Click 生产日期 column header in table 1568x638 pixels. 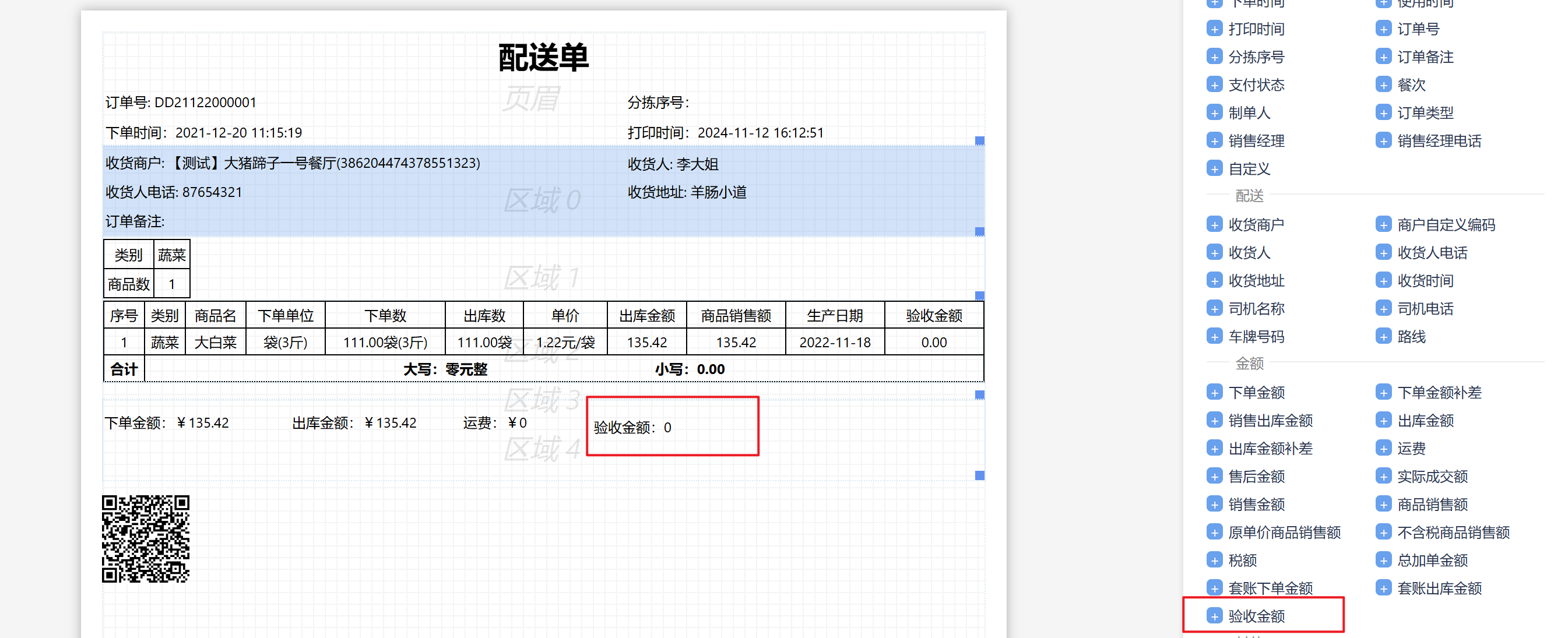click(x=835, y=315)
